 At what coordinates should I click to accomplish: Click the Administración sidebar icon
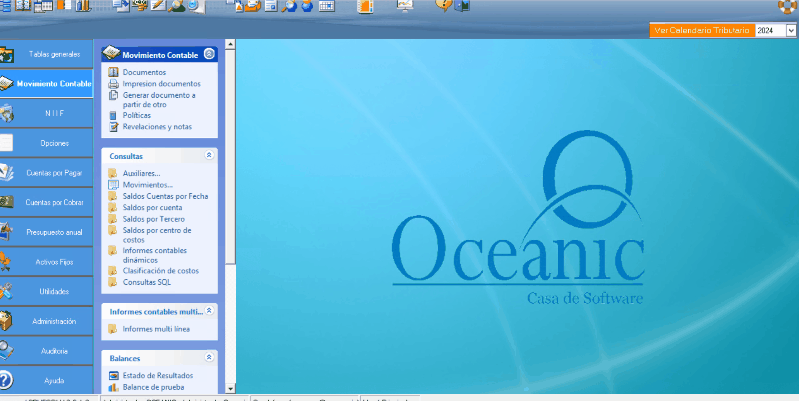[6, 321]
